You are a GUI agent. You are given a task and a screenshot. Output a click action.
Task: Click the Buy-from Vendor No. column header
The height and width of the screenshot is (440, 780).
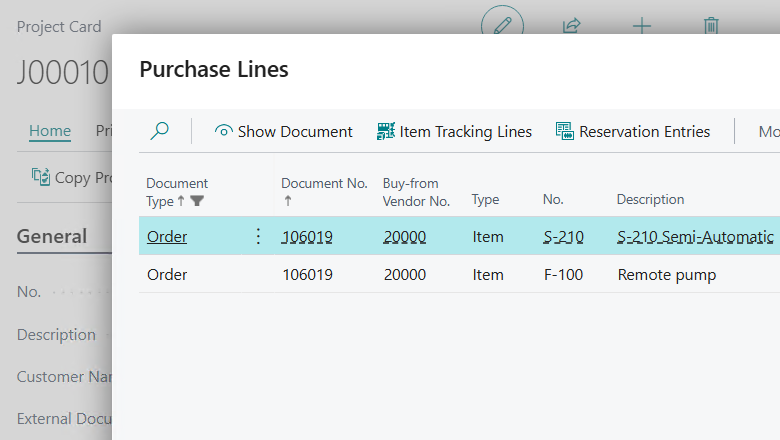click(416, 192)
